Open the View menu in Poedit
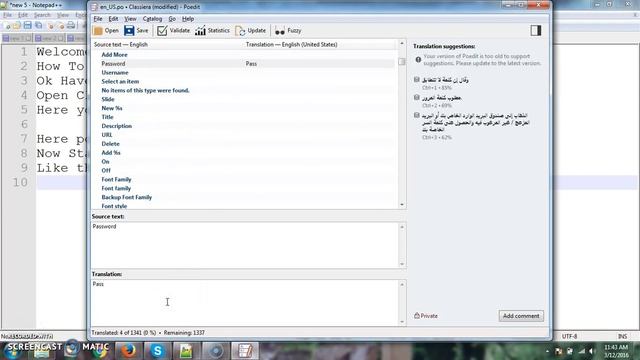This screenshot has width=640, height=360. [x=130, y=19]
